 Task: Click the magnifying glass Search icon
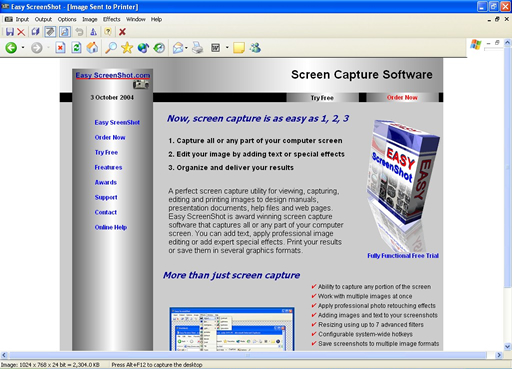(111, 48)
